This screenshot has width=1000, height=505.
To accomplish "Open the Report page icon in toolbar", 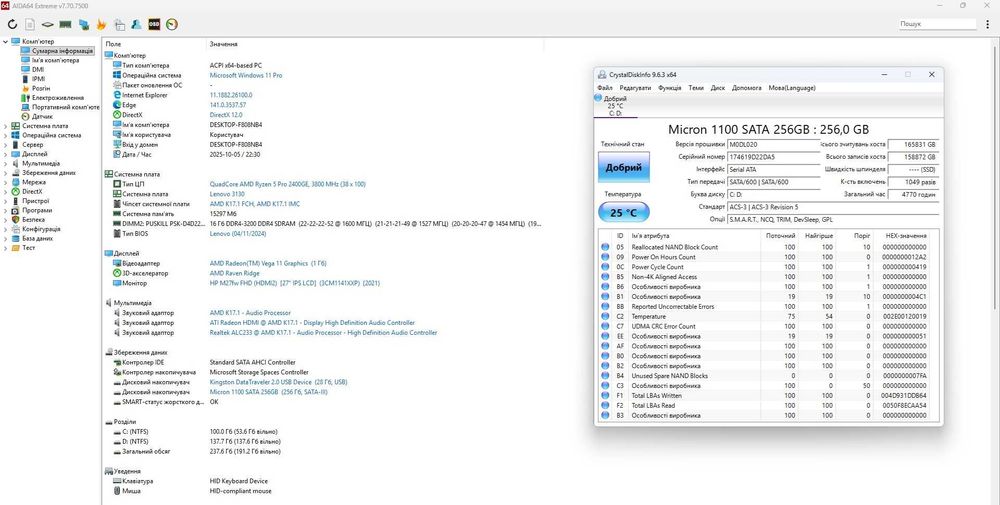I will coord(30,24).
